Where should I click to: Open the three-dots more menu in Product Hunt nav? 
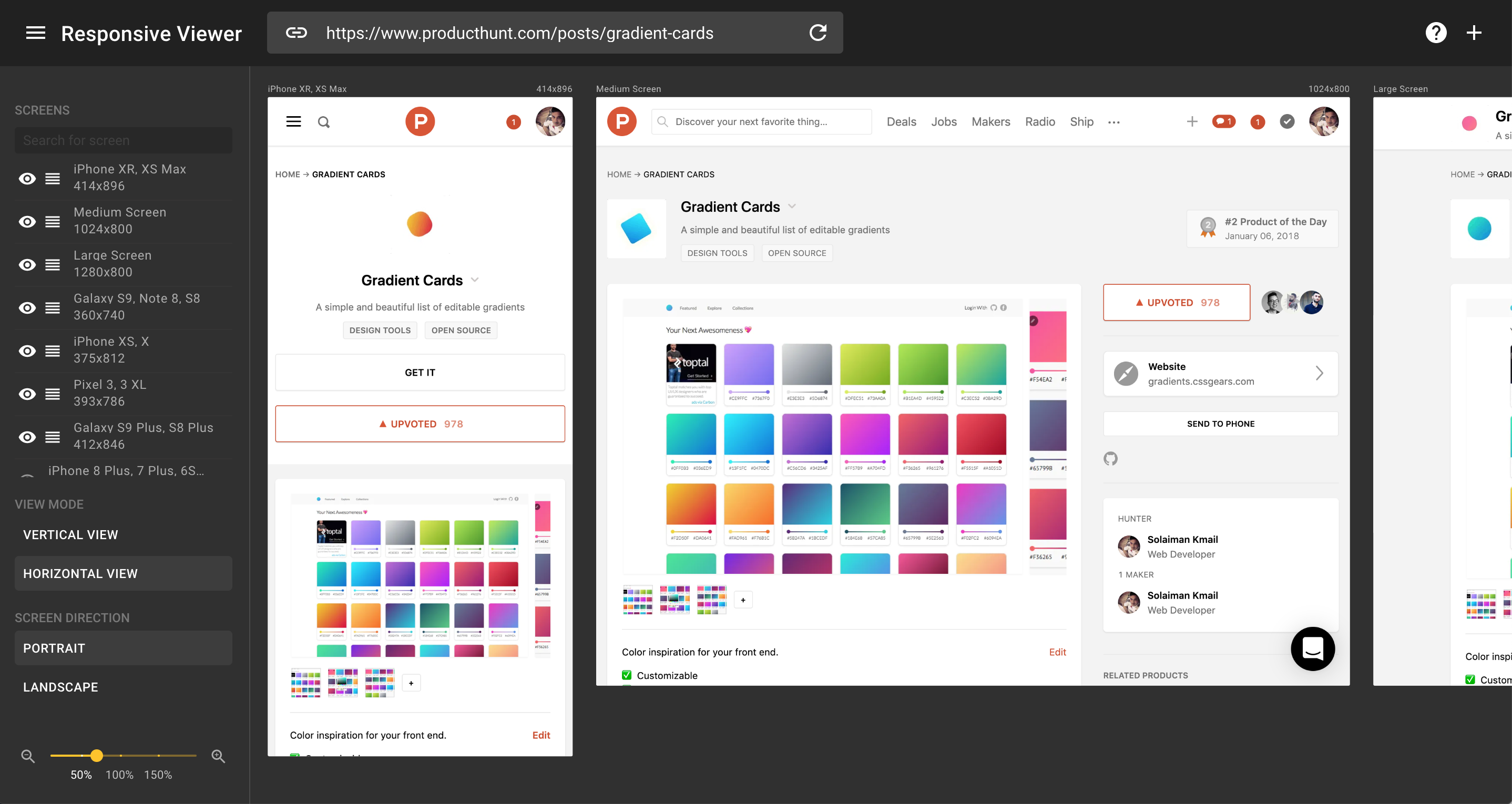point(1113,122)
